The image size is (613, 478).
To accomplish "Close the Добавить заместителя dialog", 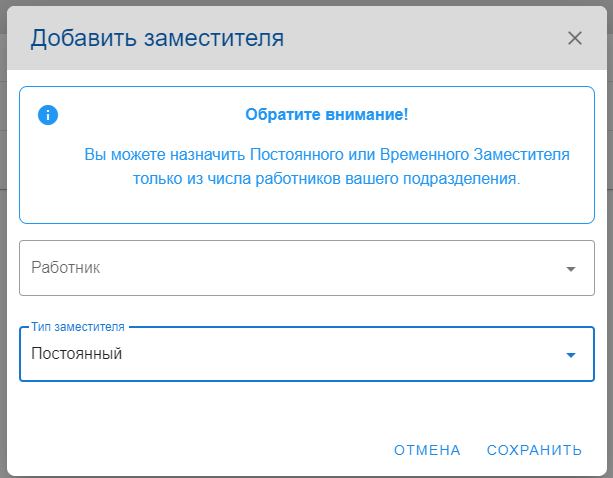I will 575,38.
